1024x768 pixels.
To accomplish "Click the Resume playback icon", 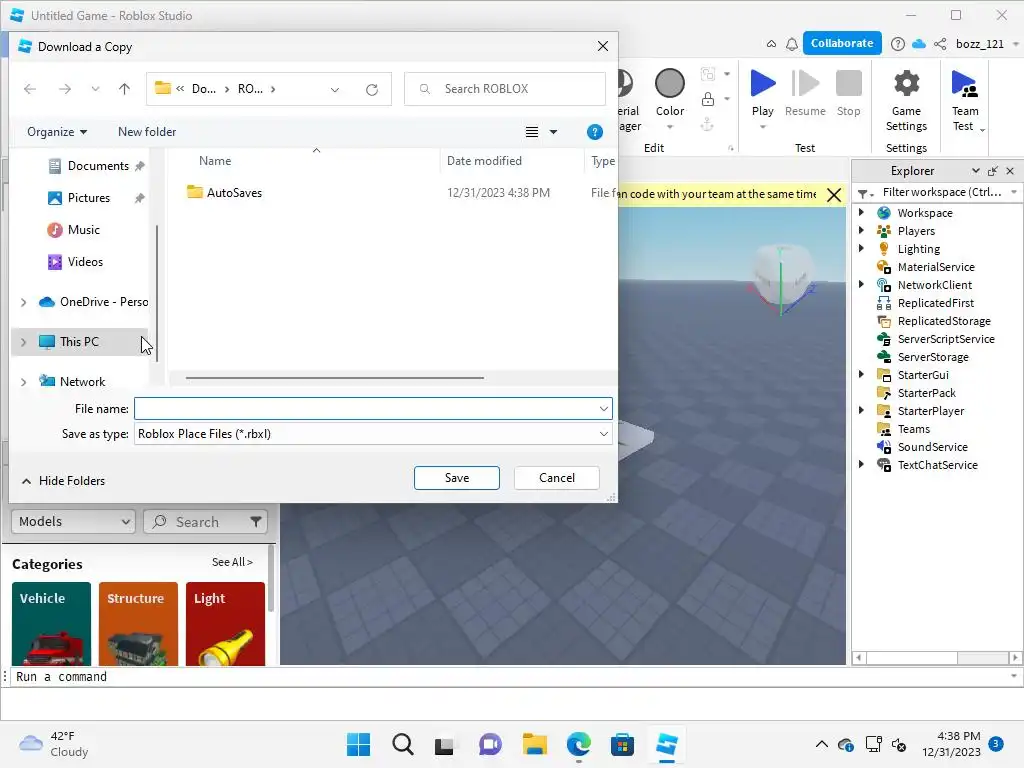I will point(805,84).
